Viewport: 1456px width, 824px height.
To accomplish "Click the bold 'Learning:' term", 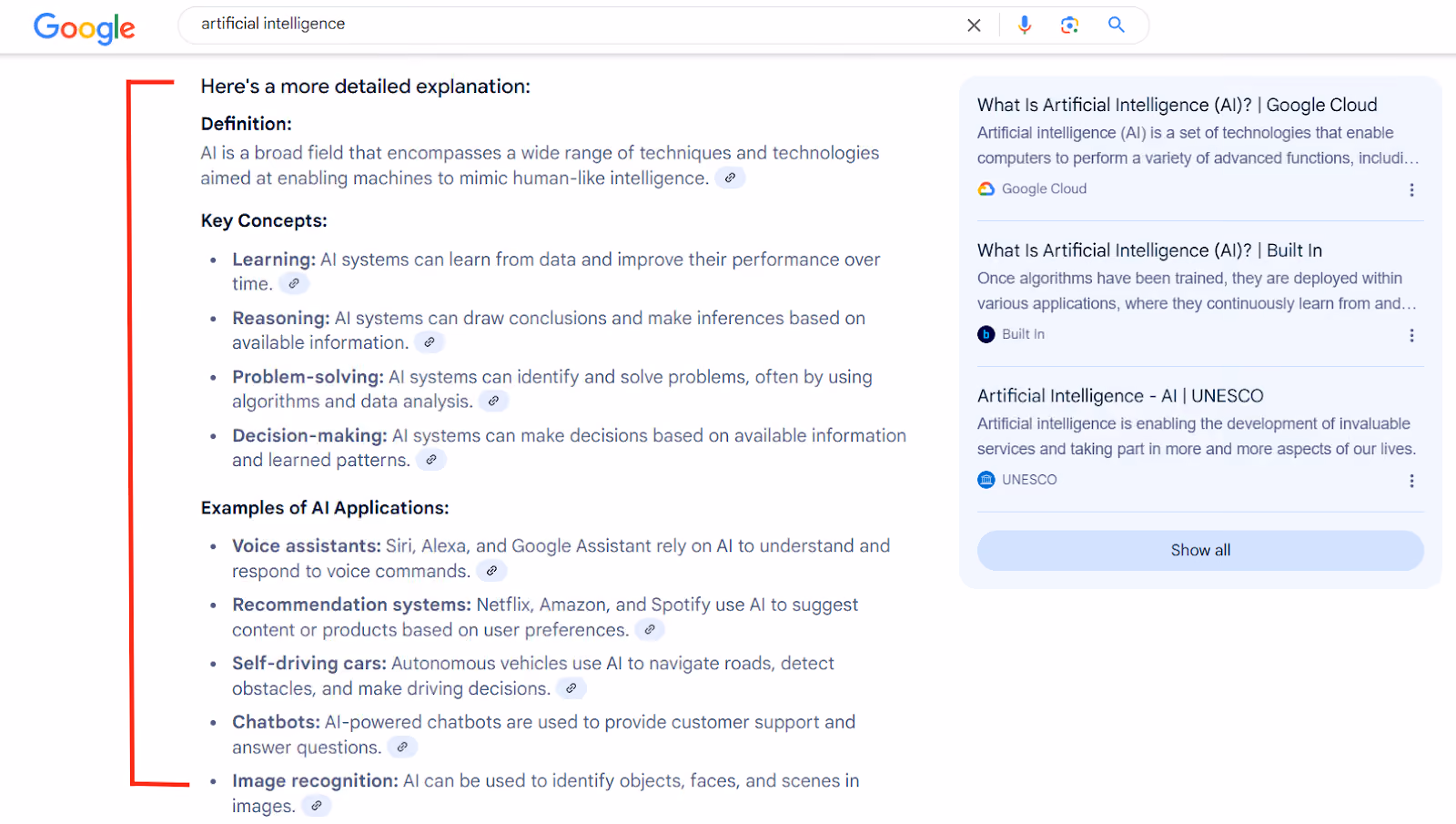I will (x=274, y=259).
